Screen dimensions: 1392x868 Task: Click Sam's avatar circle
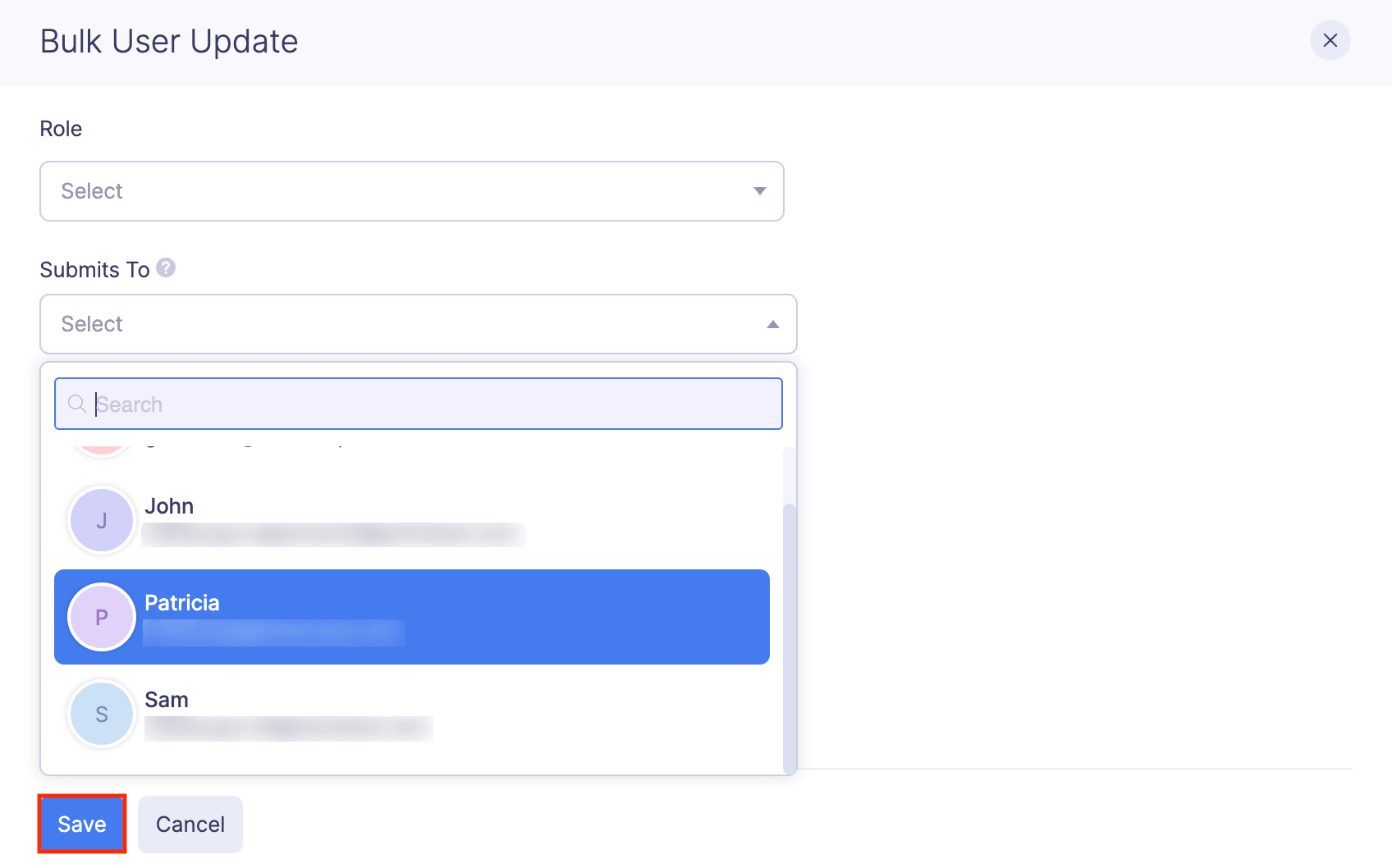coord(101,713)
